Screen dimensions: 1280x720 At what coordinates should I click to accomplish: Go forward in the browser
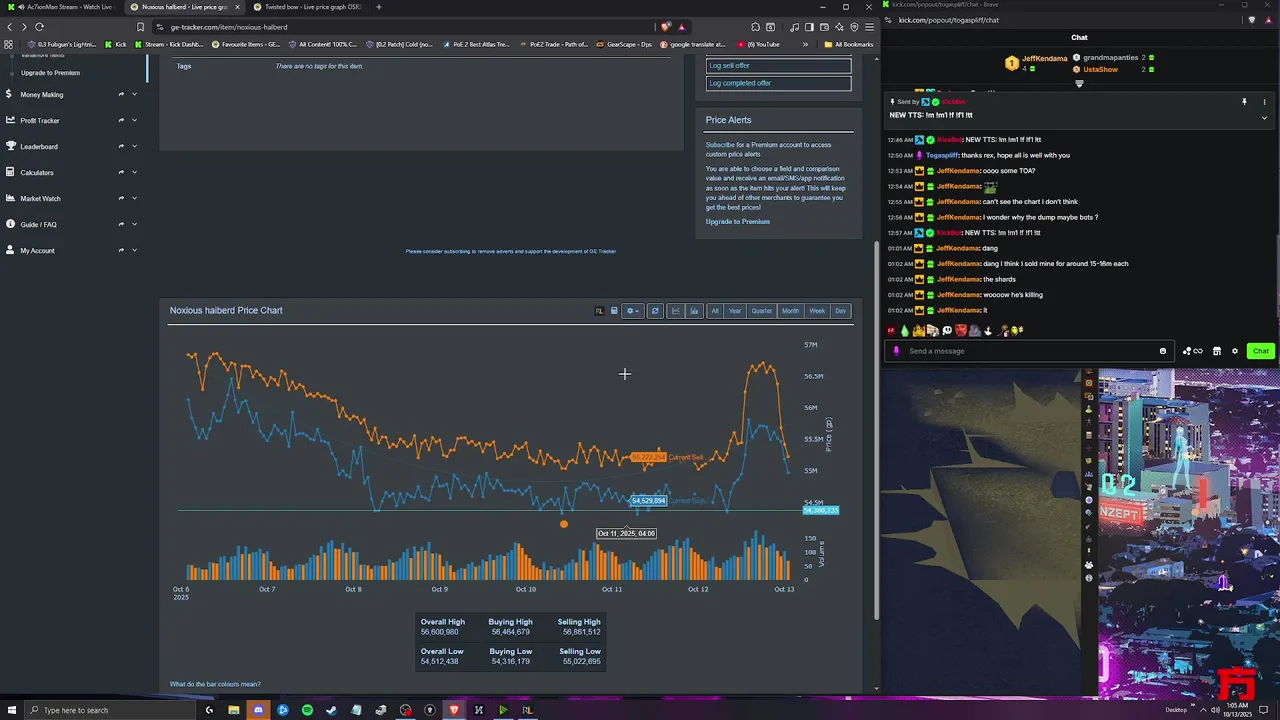click(23, 27)
